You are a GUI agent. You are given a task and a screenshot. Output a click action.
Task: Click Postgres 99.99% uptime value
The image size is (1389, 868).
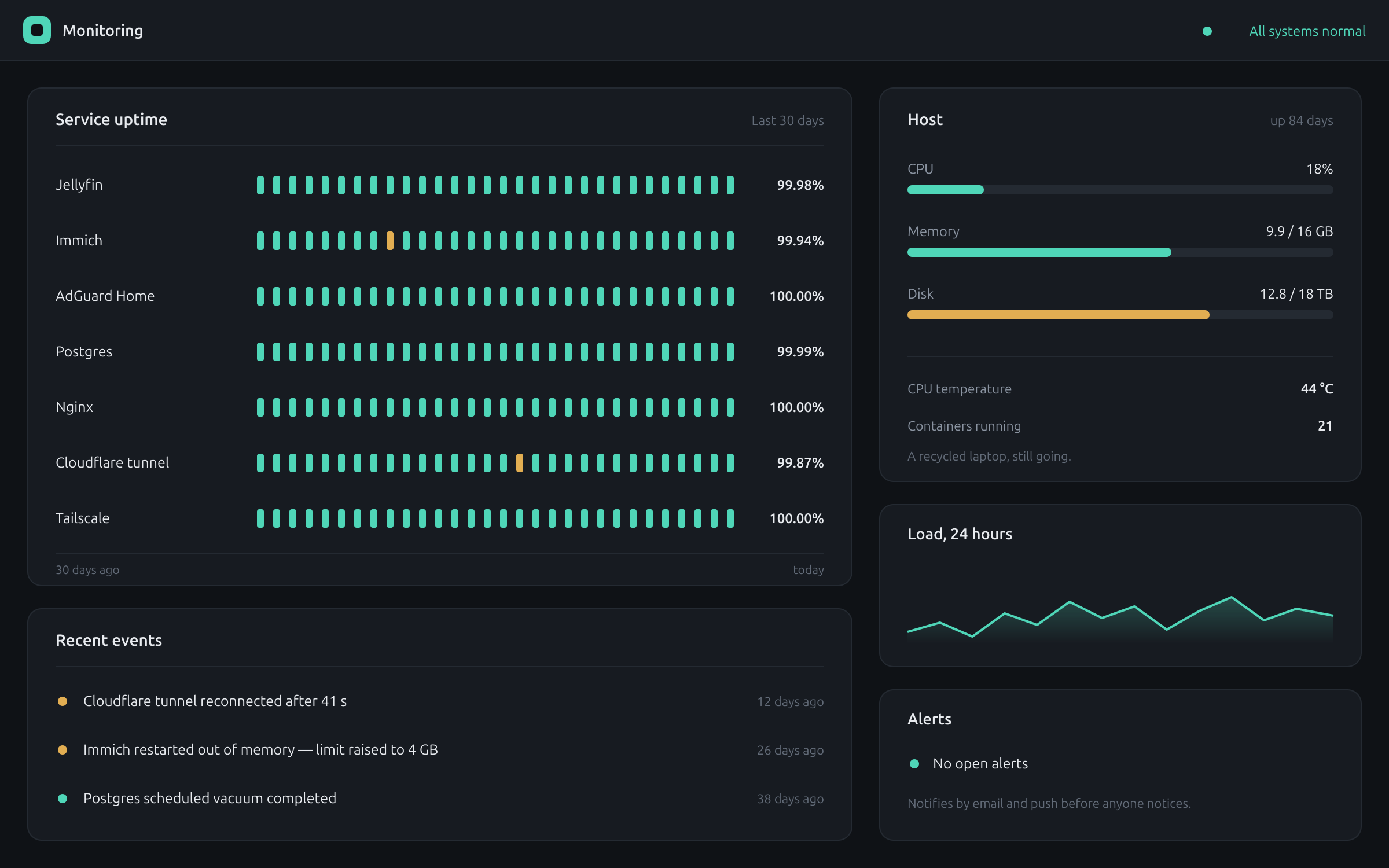(800, 352)
